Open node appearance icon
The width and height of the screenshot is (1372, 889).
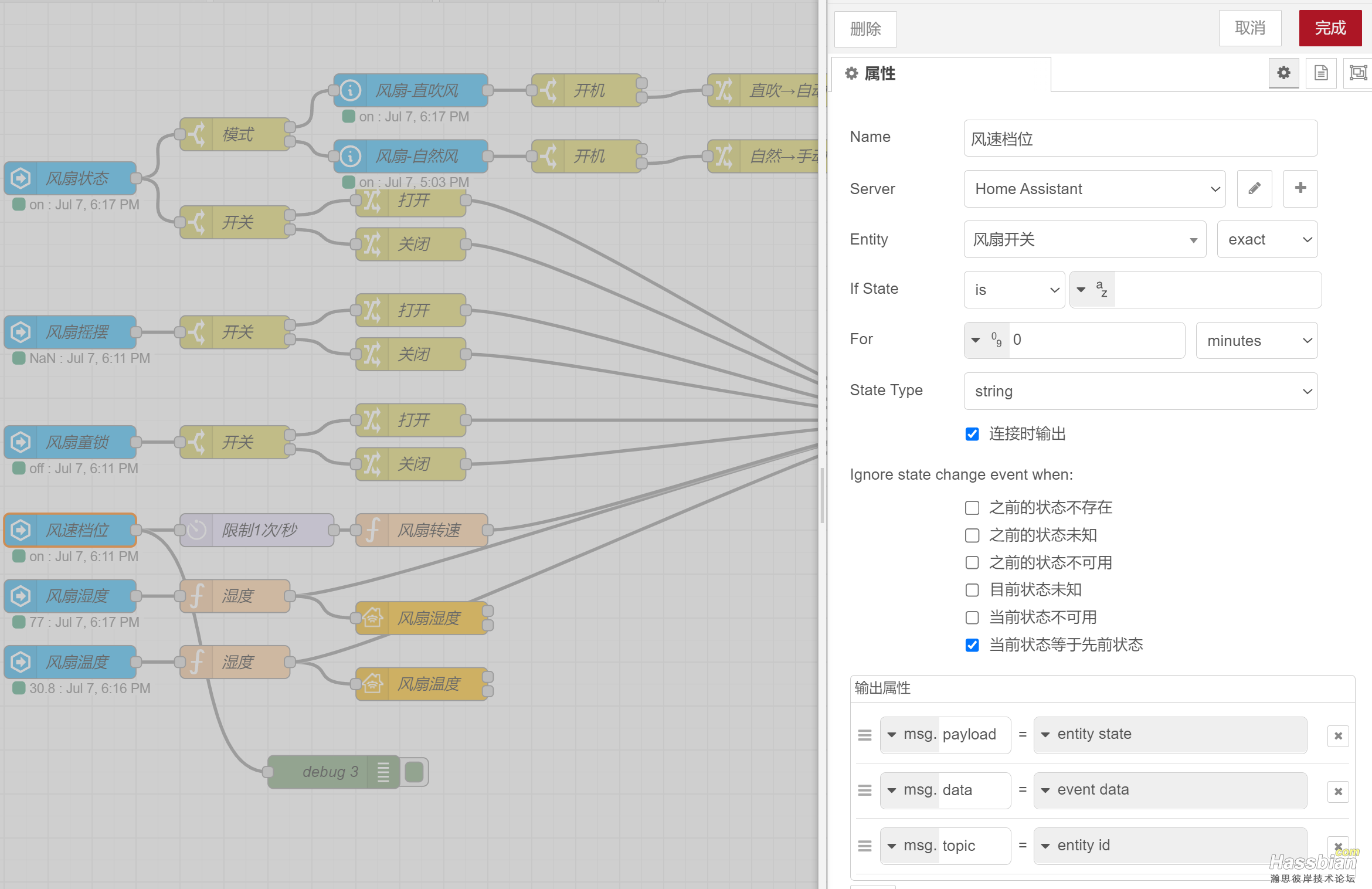pos(1358,73)
